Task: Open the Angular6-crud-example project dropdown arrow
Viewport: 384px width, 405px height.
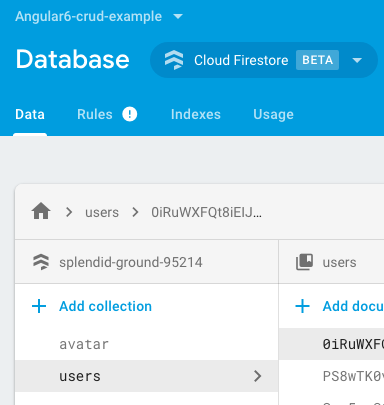Action: [x=178, y=16]
